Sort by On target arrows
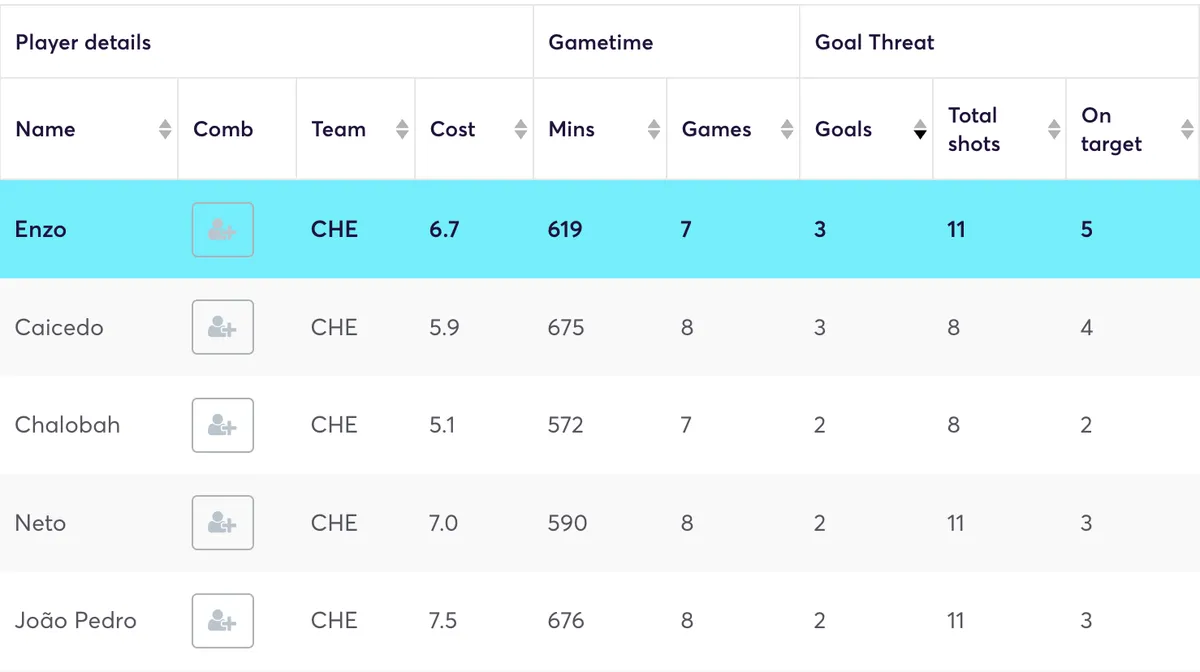Viewport: 1200px width, 672px height. click(1186, 129)
